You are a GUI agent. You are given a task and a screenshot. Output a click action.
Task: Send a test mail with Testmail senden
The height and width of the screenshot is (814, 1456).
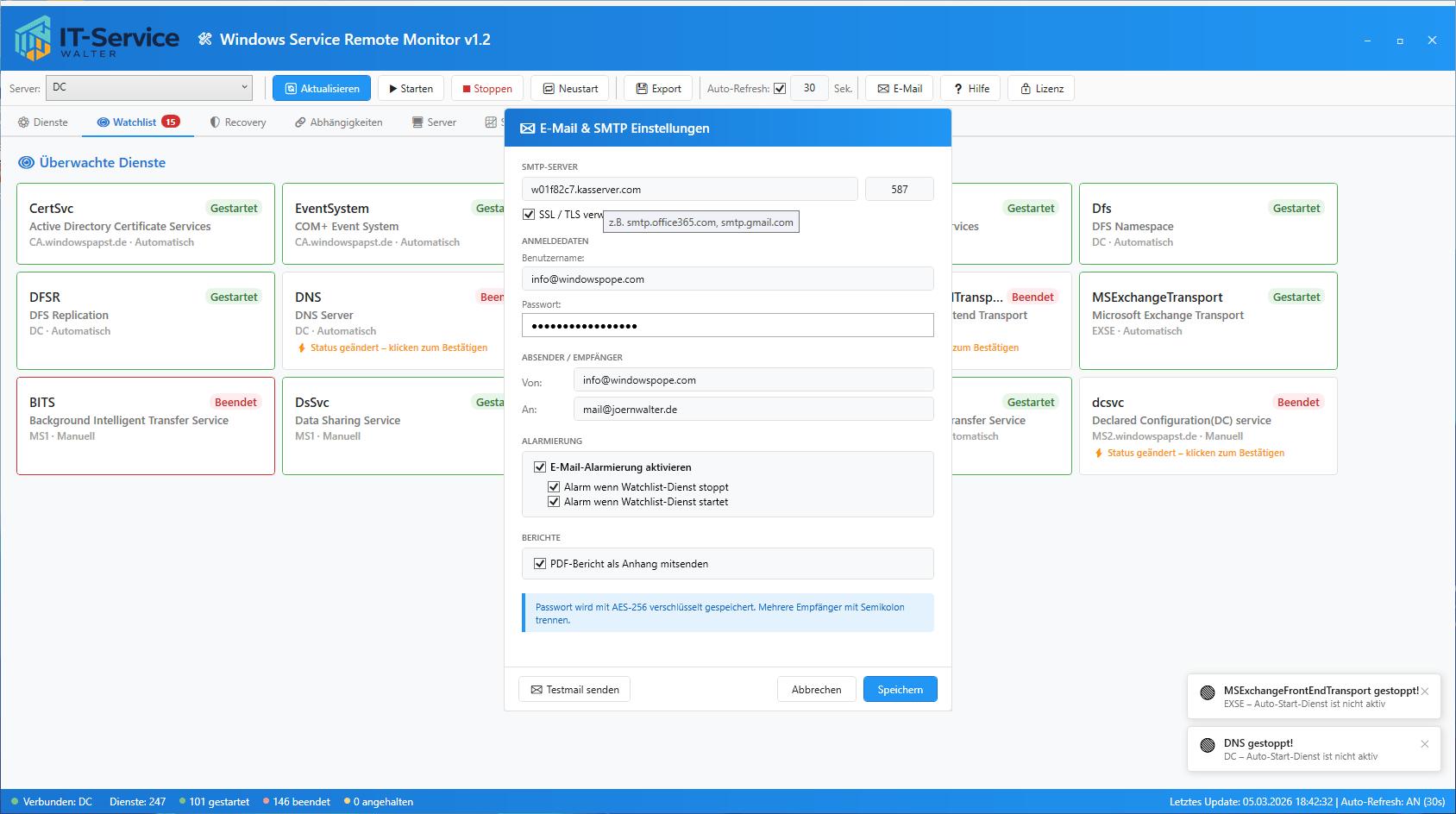[x=574, y=690]
